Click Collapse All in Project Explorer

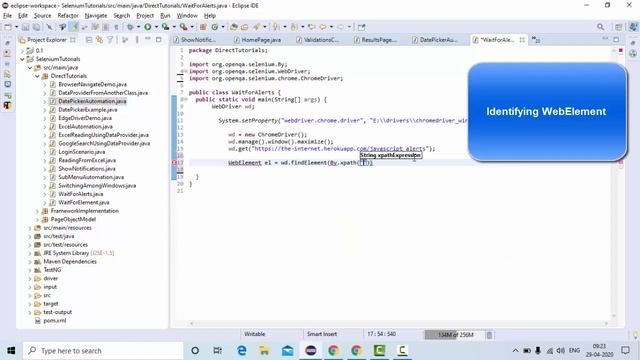click(89, 40)
